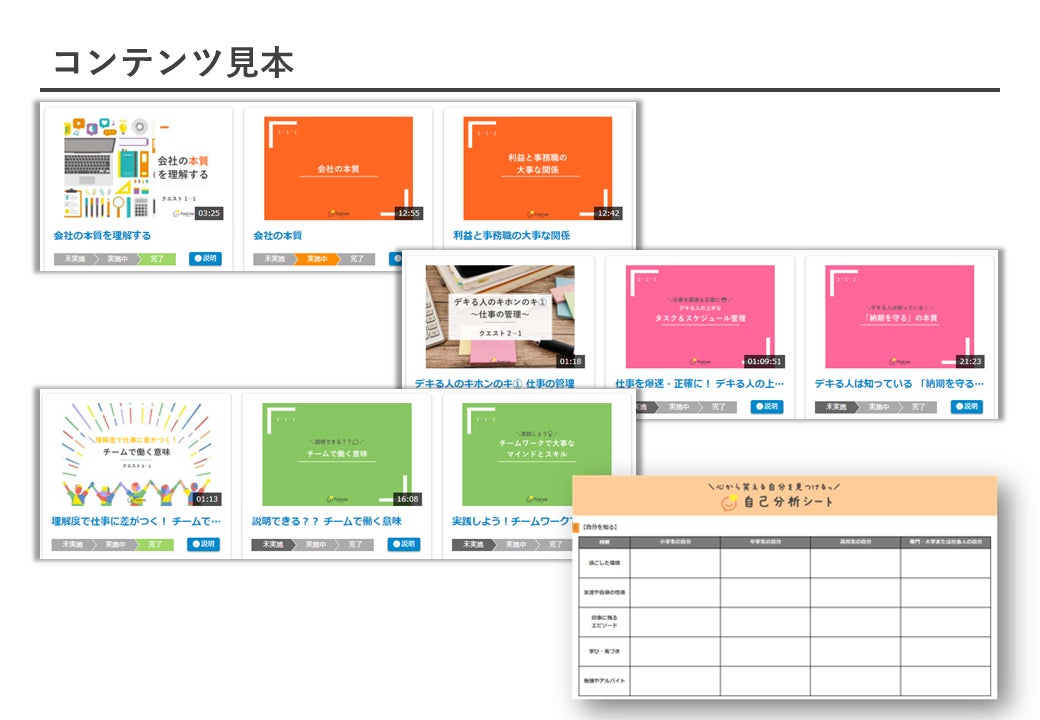Open the 利益と事務職の大事な関係 title link
This screenshot has height=720, width=1040.
click(511, 235)
